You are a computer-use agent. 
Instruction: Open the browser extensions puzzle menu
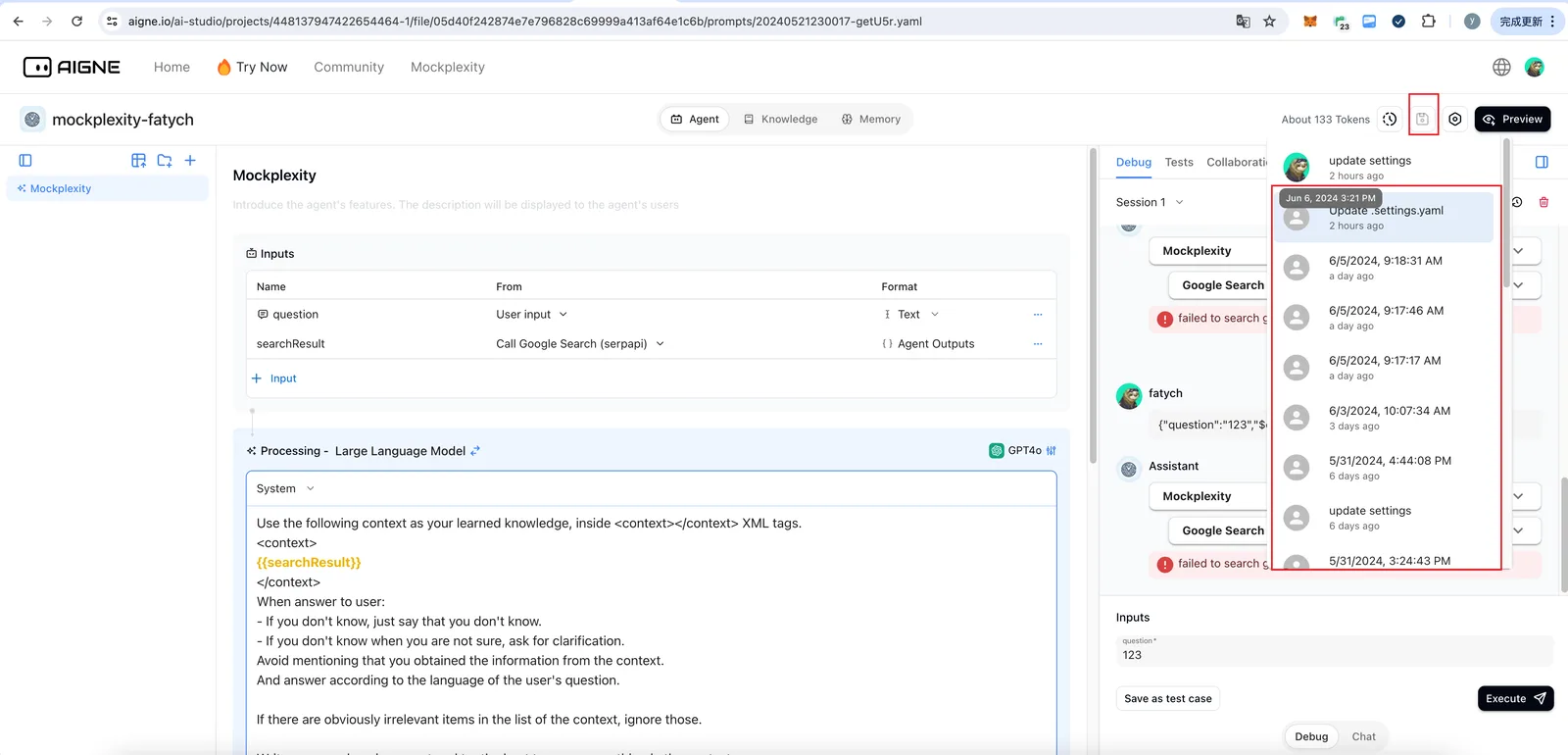click(1428, 21)
